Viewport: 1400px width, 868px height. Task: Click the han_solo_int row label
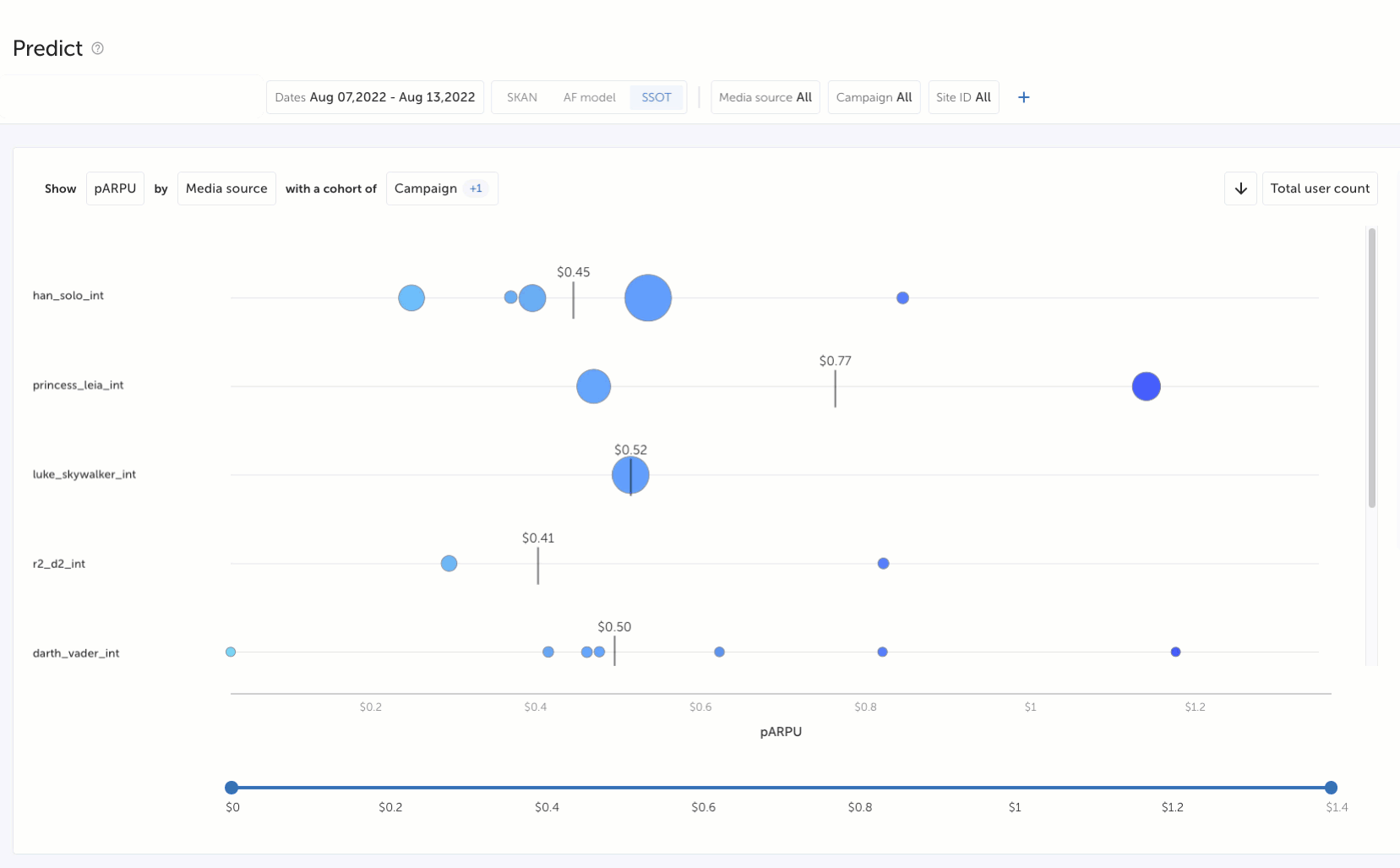coord(68,296)
